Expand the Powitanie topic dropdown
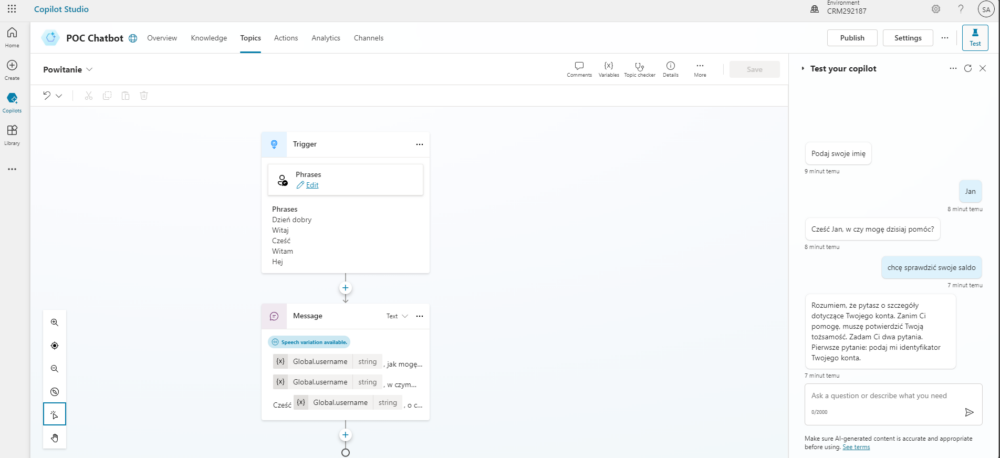 90,69
